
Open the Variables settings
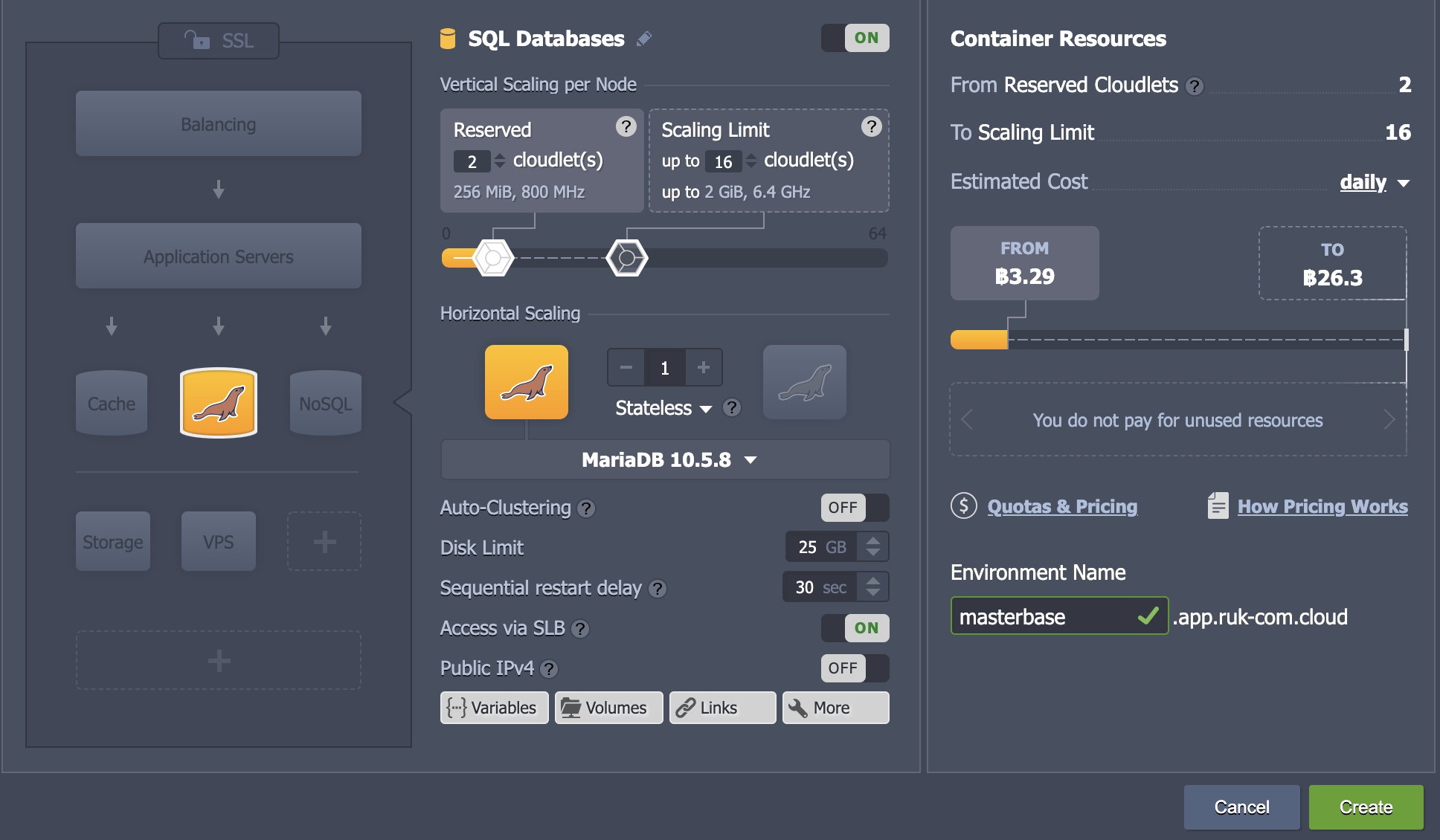pos(494,708)
